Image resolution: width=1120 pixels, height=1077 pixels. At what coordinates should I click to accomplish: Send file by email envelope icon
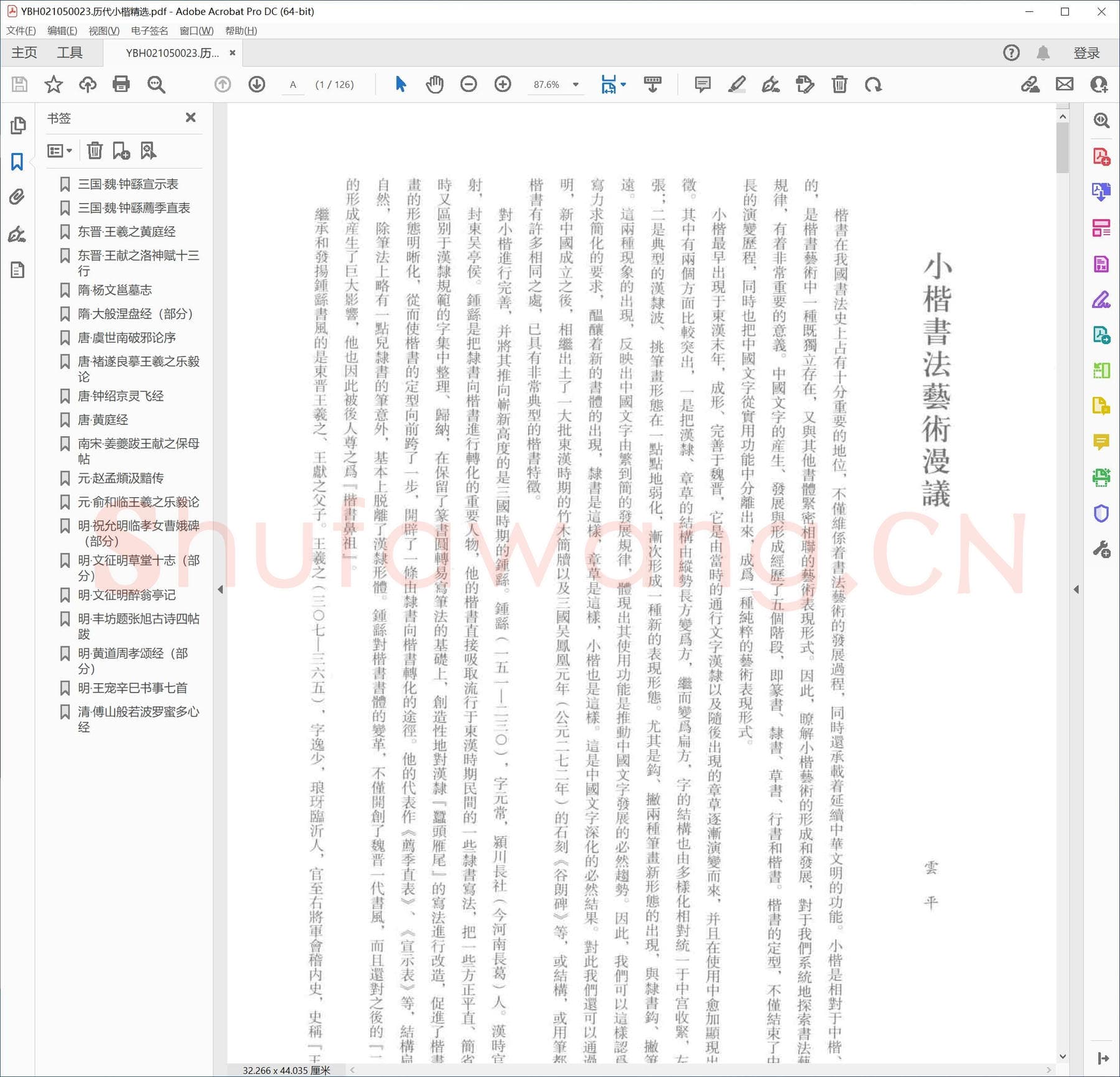1065,84
